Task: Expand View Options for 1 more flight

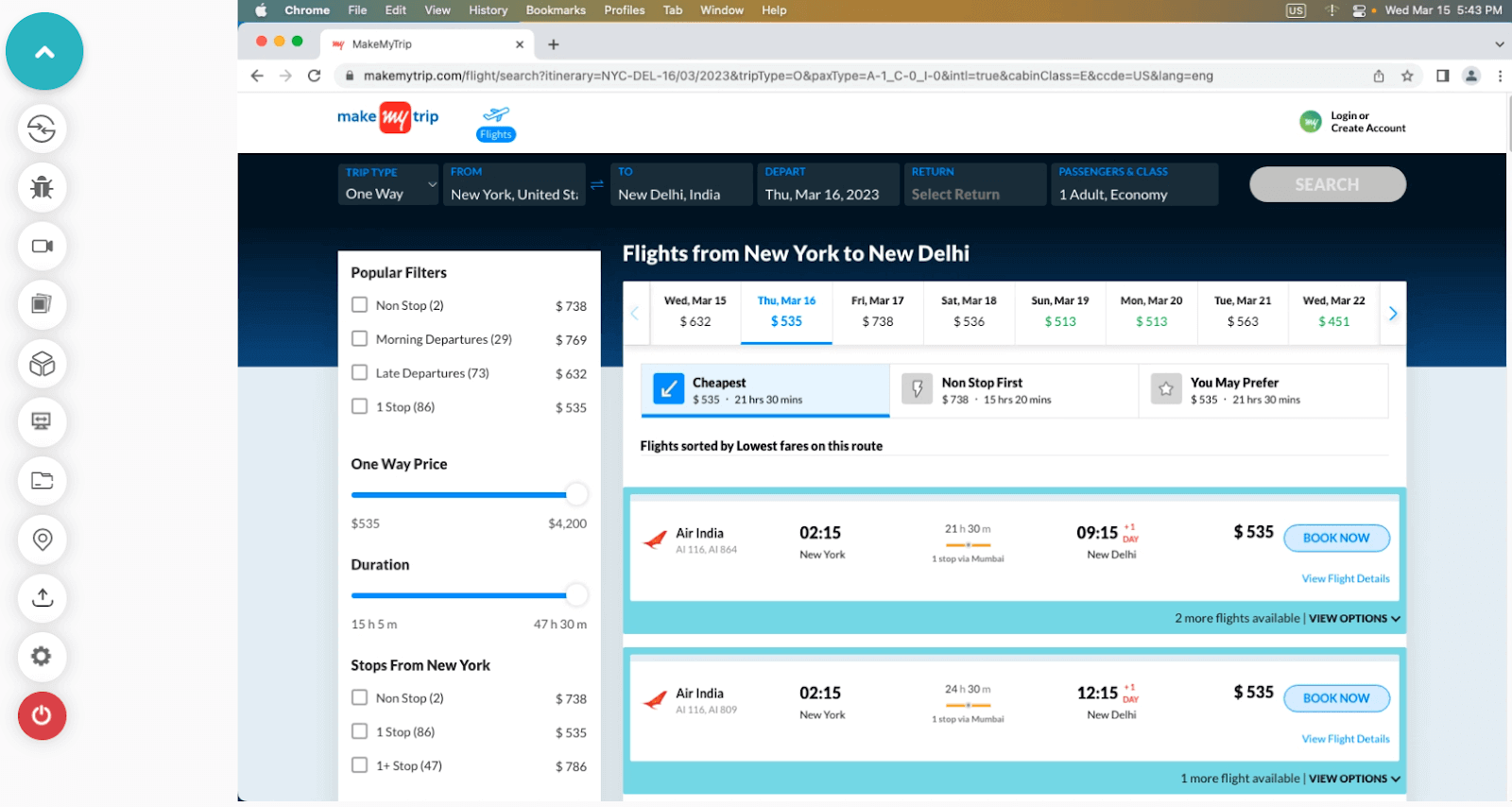Action: click(1354, 779)
